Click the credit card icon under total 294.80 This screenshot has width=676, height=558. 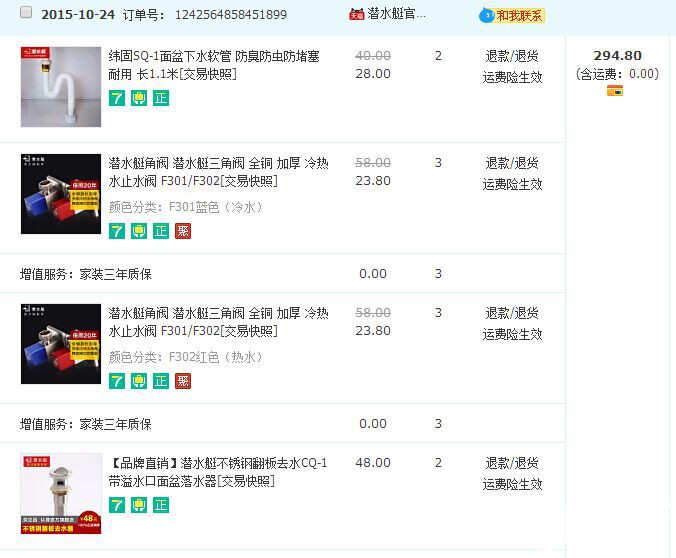615,91
